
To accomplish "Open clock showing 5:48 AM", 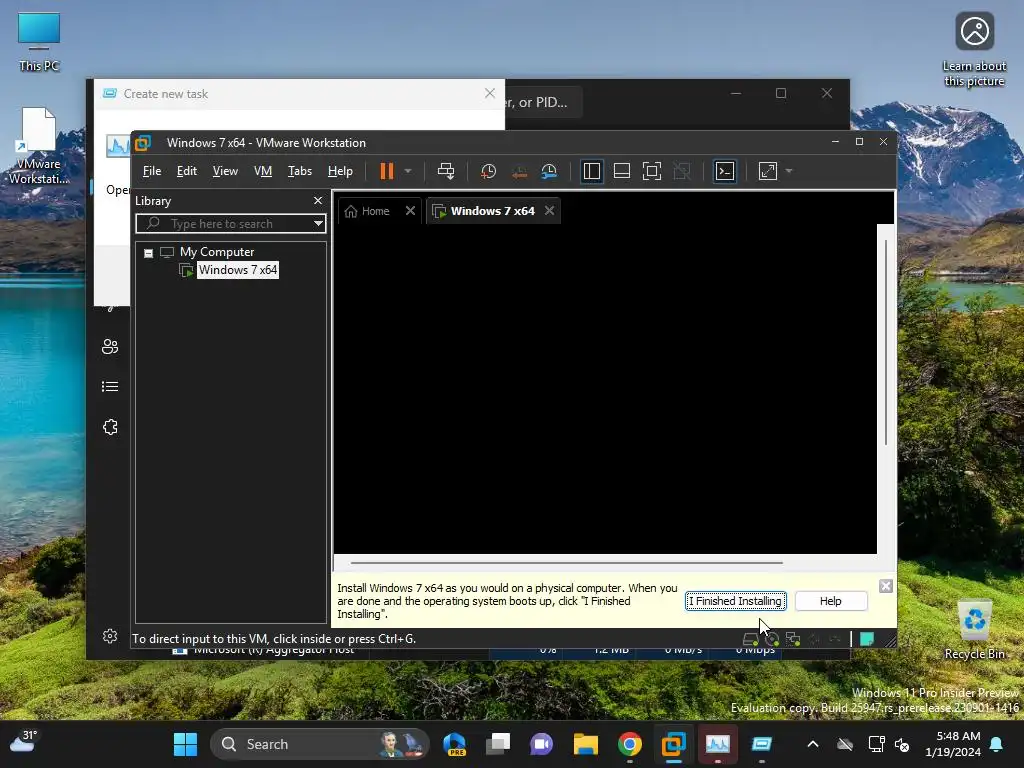I will pyautogui.click(x=953, y=744).
